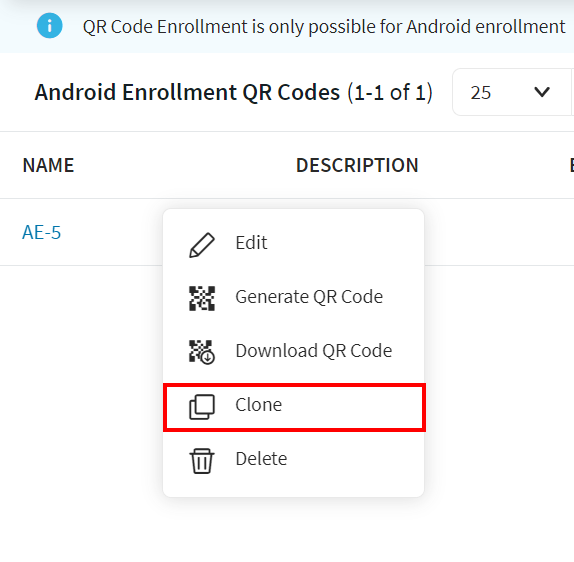Open the 25 rows-per-page dropdown
574x562 pixels.
coord(513,92)
